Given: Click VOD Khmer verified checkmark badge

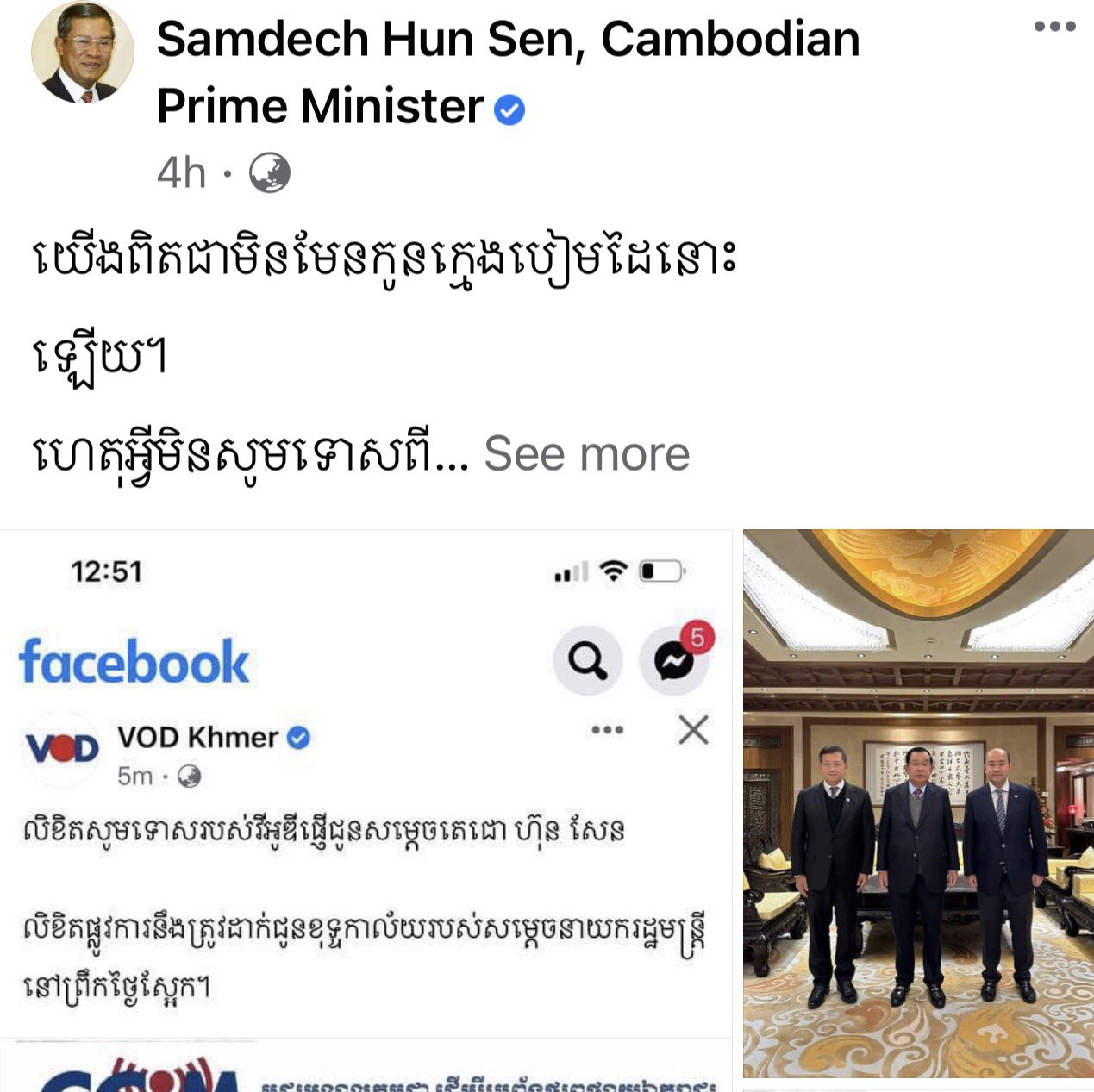Looking at the screenshot, I should [298, 738].
